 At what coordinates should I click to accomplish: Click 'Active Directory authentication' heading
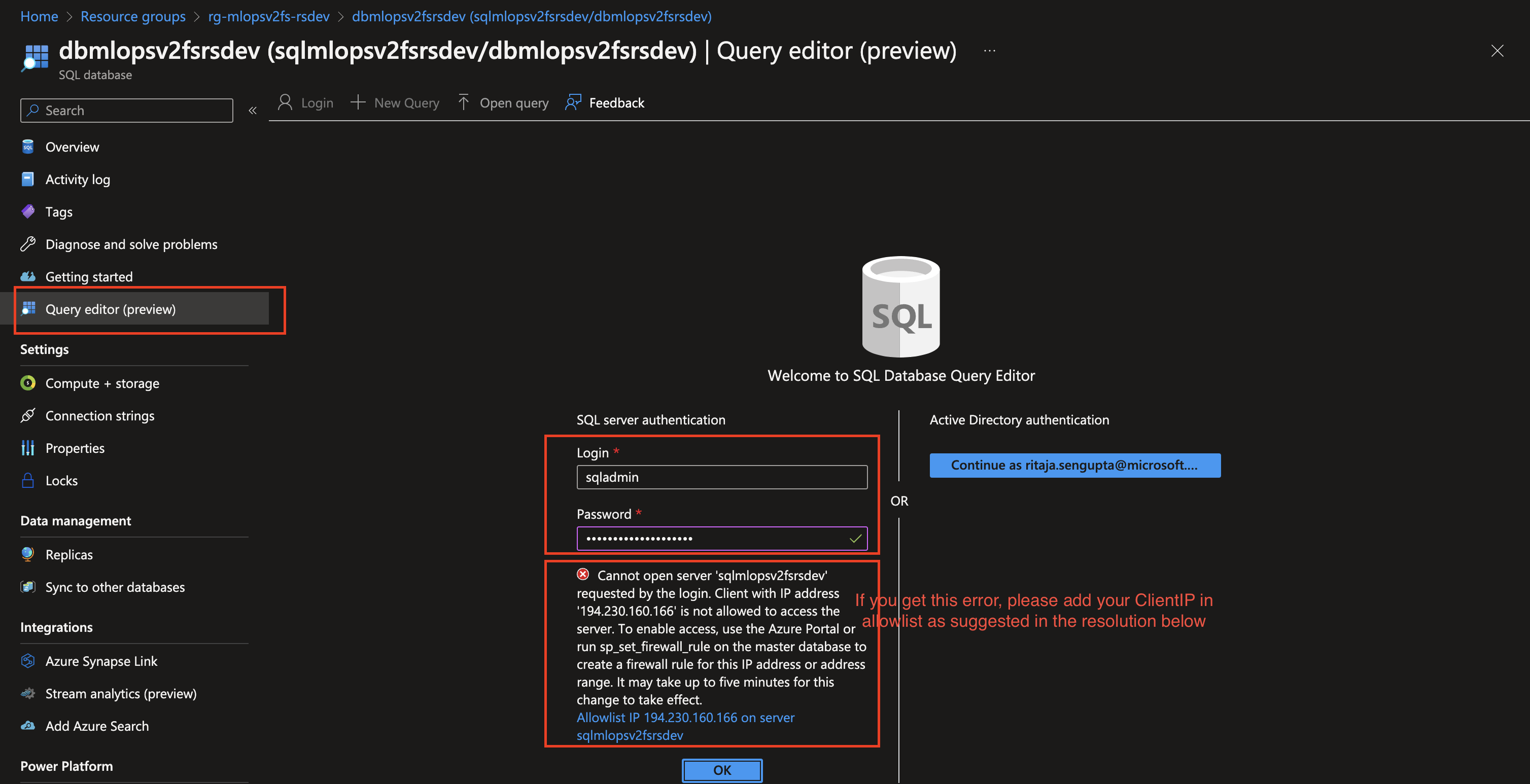tap(1019, 420)
